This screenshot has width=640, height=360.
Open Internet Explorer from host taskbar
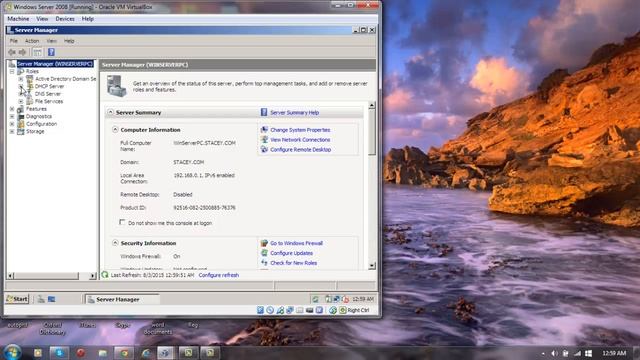click(146, 353)
